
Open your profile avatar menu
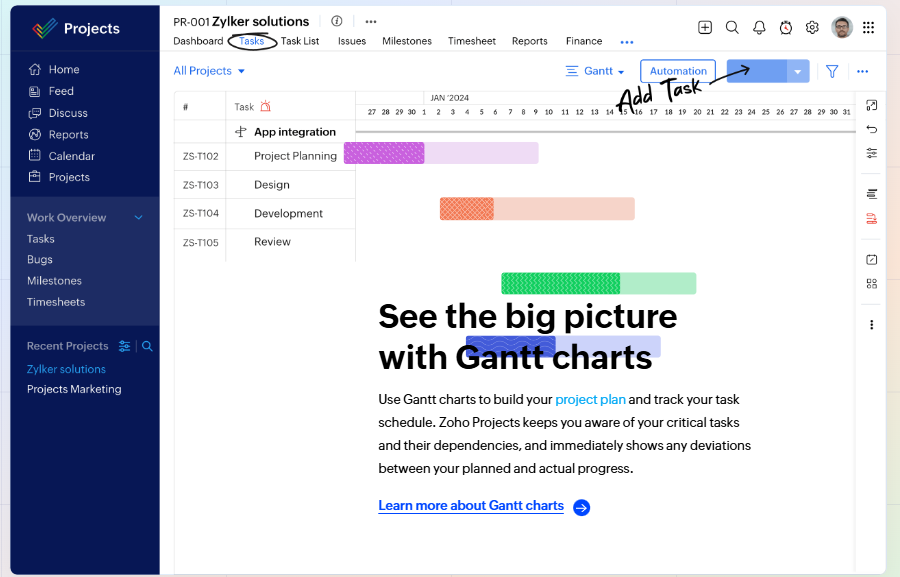841,27
